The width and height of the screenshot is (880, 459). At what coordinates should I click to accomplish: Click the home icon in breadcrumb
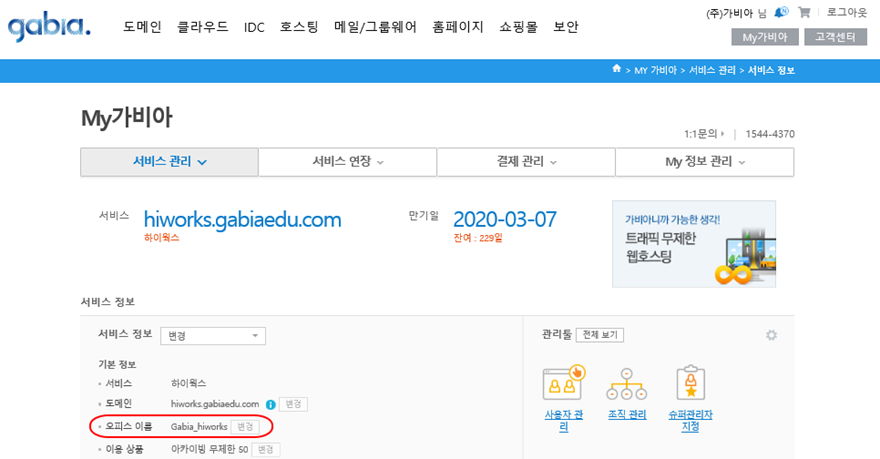pos(616,69)
